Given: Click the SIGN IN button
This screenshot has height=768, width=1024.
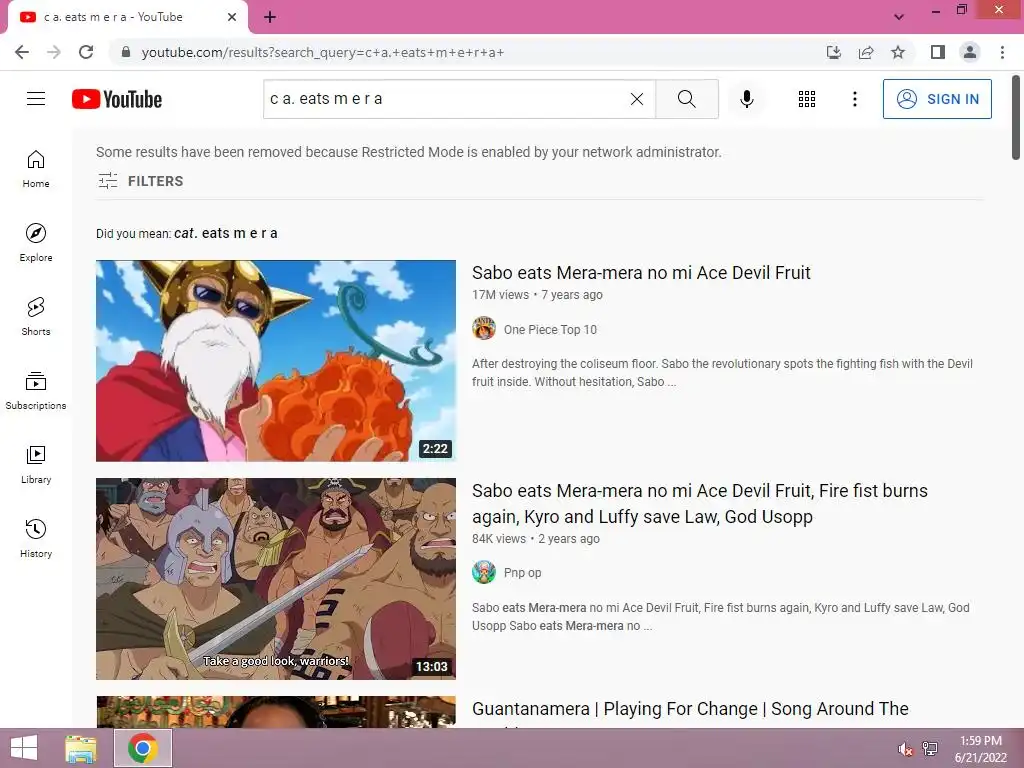Looking at the screenshot, I should click(x=937, y=99).
